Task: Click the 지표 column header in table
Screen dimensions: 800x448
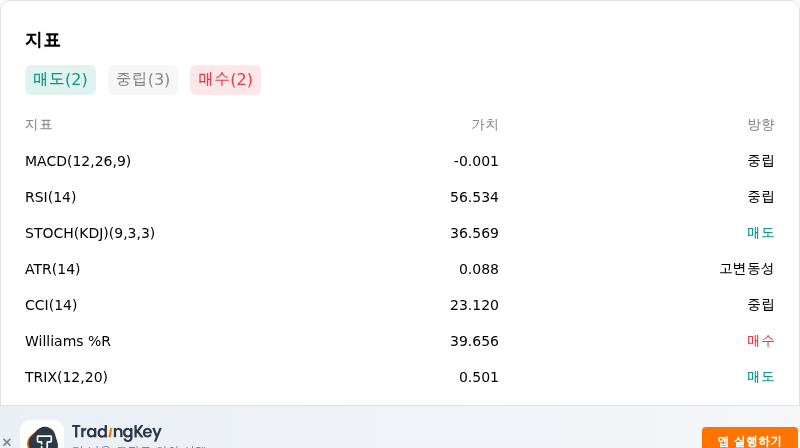Action: pyautogui.click(x=39, y=125)
